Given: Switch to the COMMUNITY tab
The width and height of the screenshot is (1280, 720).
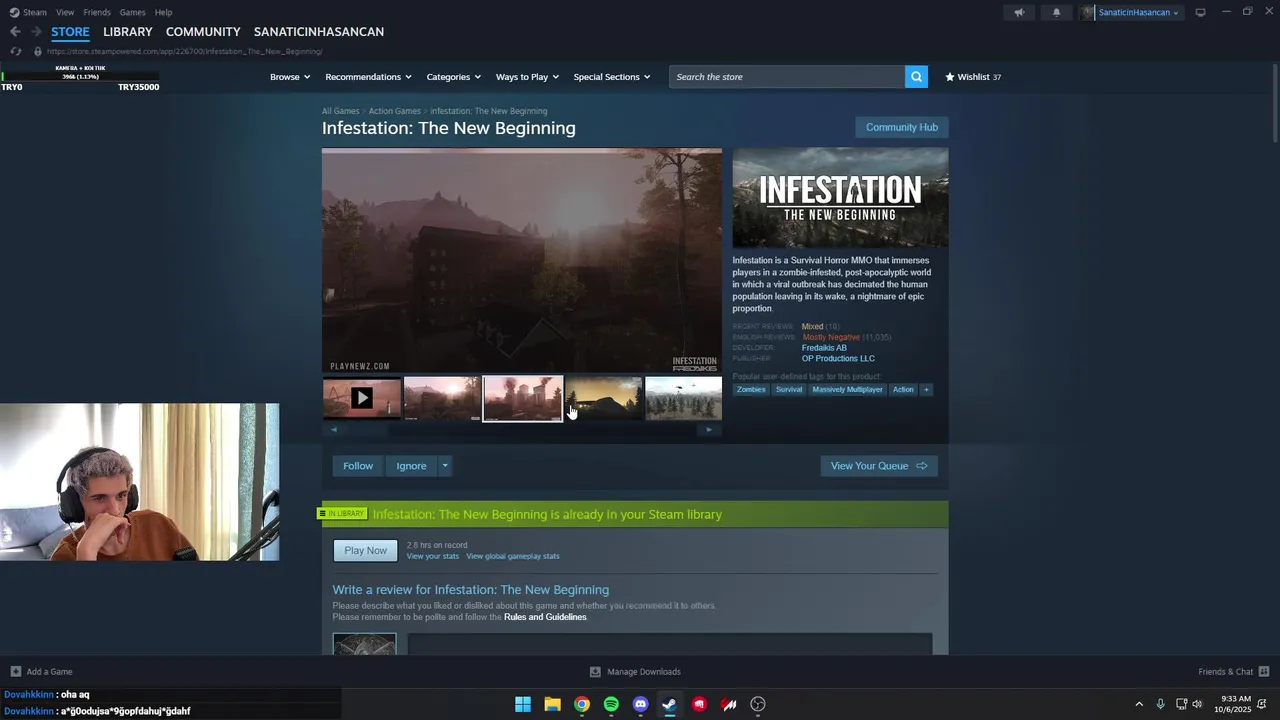Looking at the screenshot, I should pyautogui.click(x=203, y=32).
